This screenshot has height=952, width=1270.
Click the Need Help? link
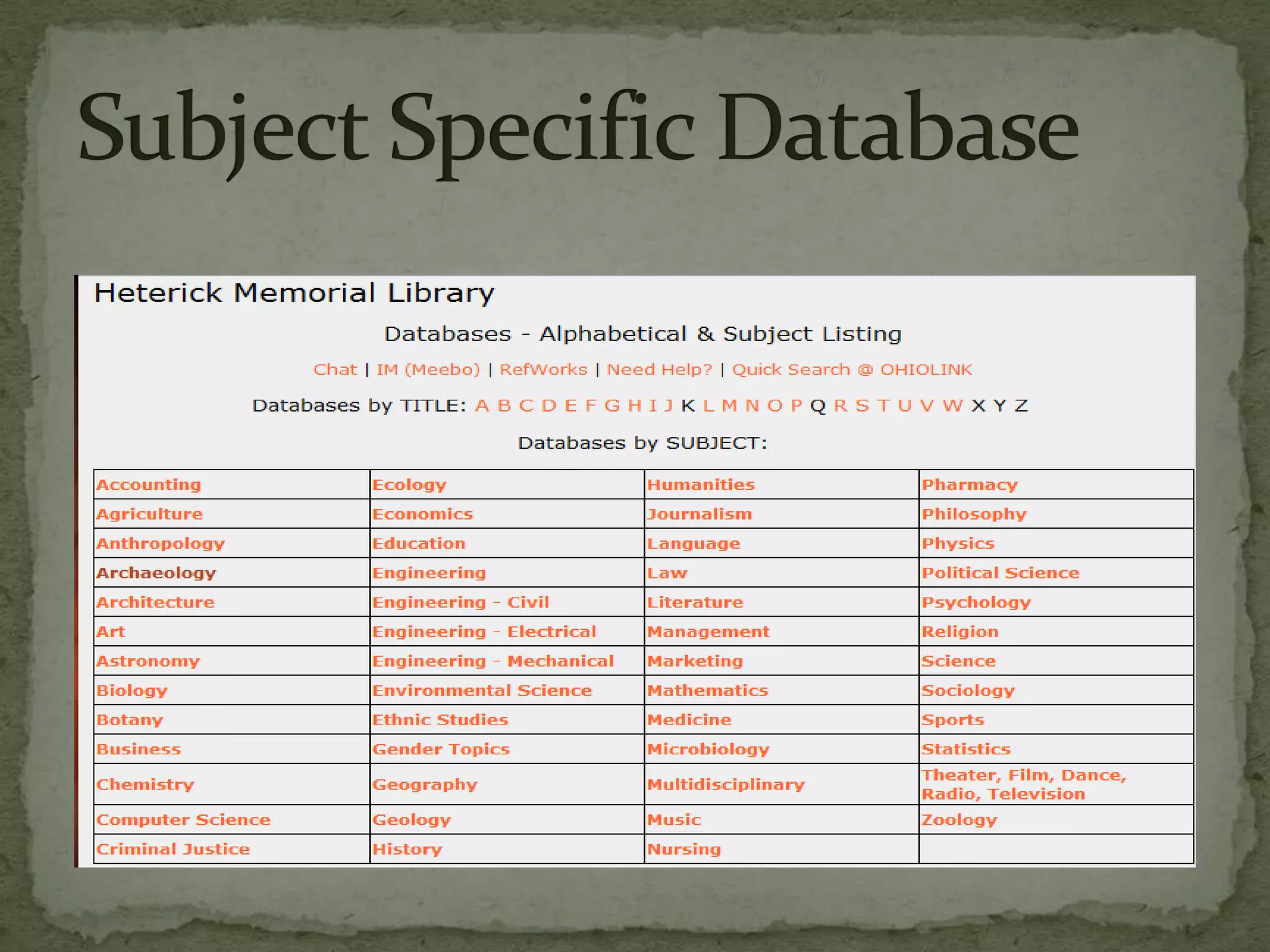(659, 370)
